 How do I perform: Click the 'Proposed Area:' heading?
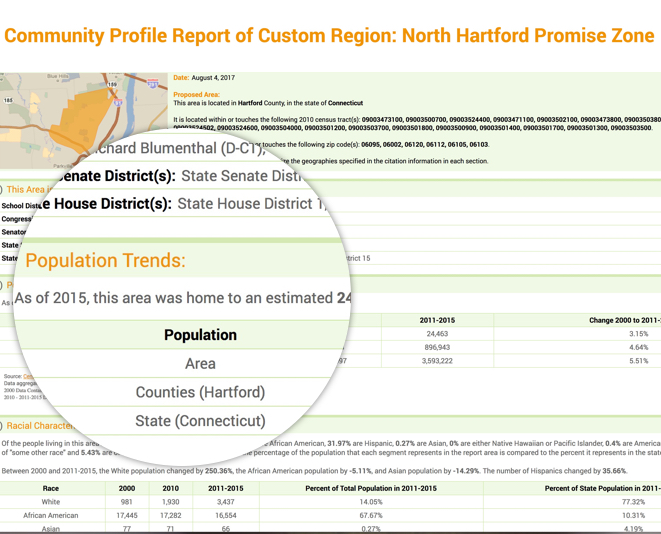click(196, 94)
